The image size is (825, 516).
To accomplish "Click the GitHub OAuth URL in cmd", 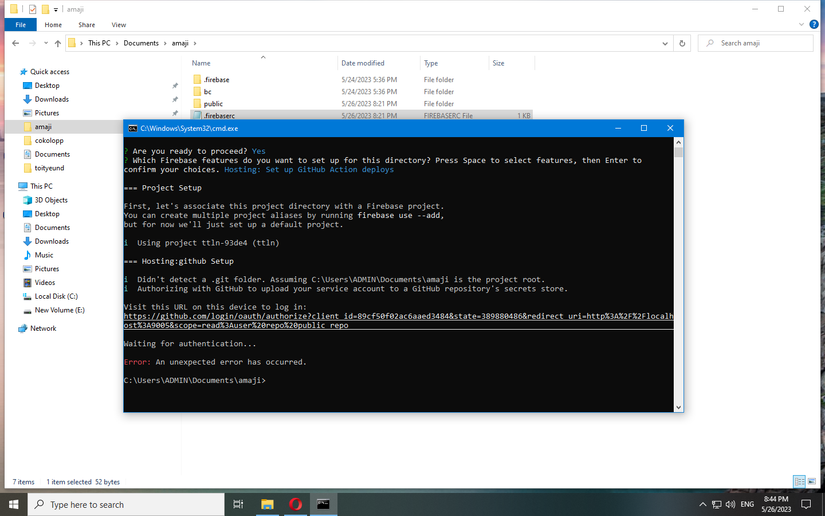I will pos(398,321).
